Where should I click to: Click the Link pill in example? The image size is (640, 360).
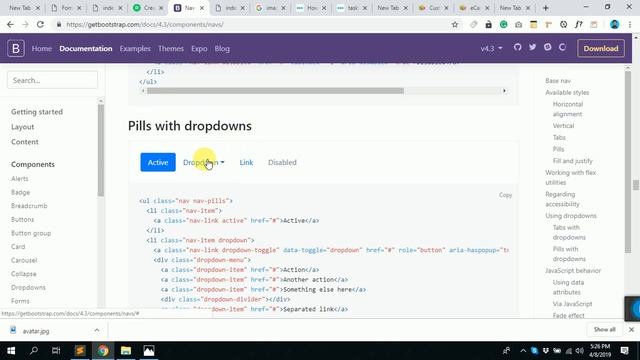[246, 162]
